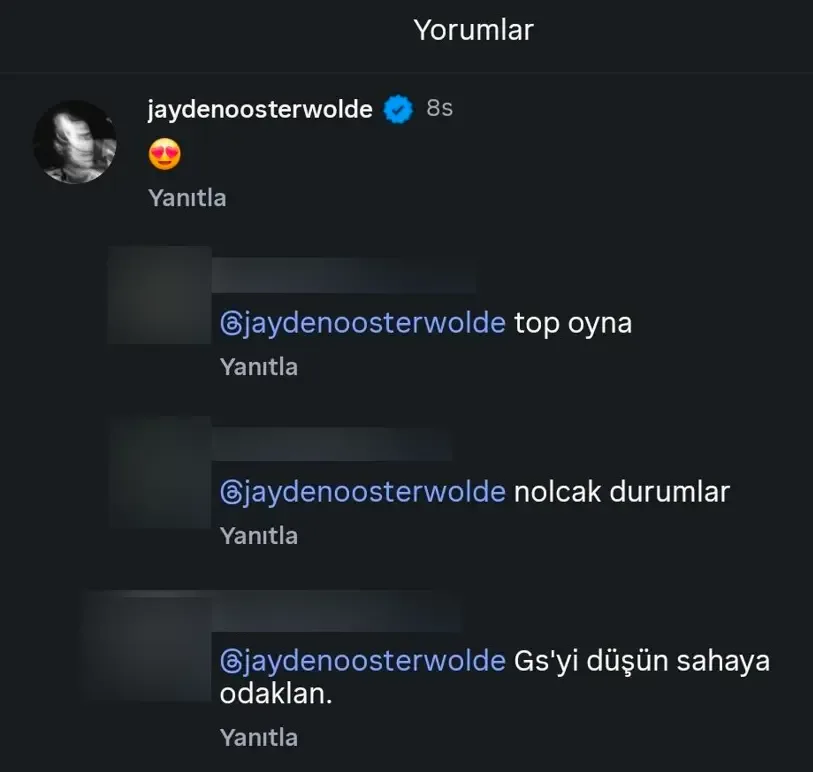Screen dimensions: 813x772
Task: Open jaydenoosterwolde's profile picture
Action: click(75, 142)
